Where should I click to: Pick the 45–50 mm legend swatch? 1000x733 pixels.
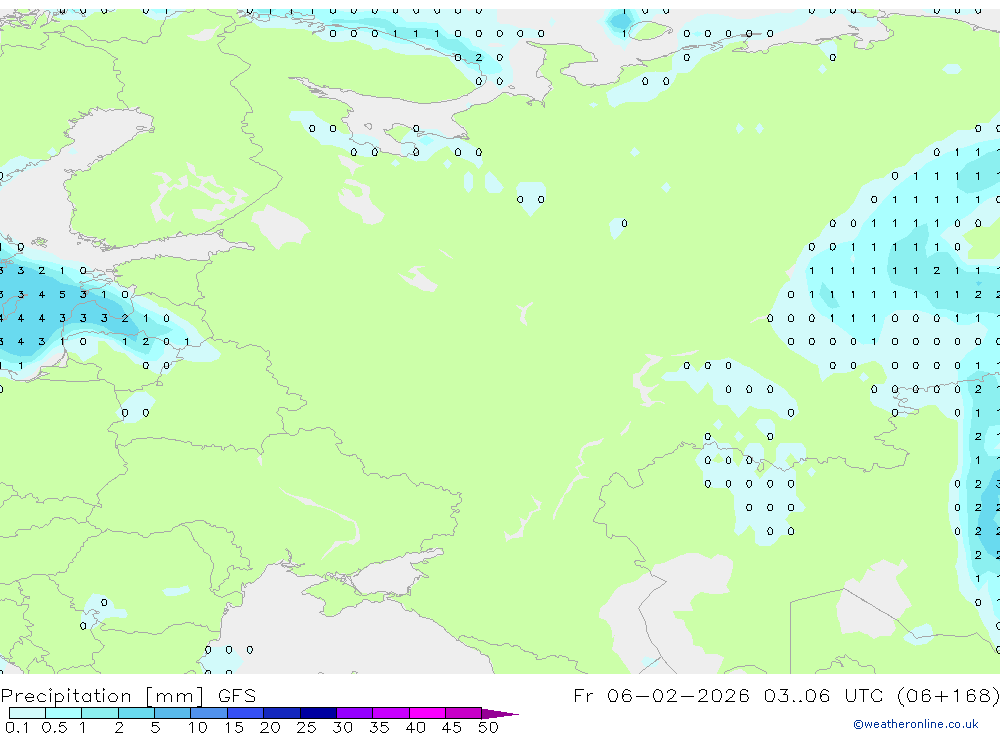click(x=464, y=713)
